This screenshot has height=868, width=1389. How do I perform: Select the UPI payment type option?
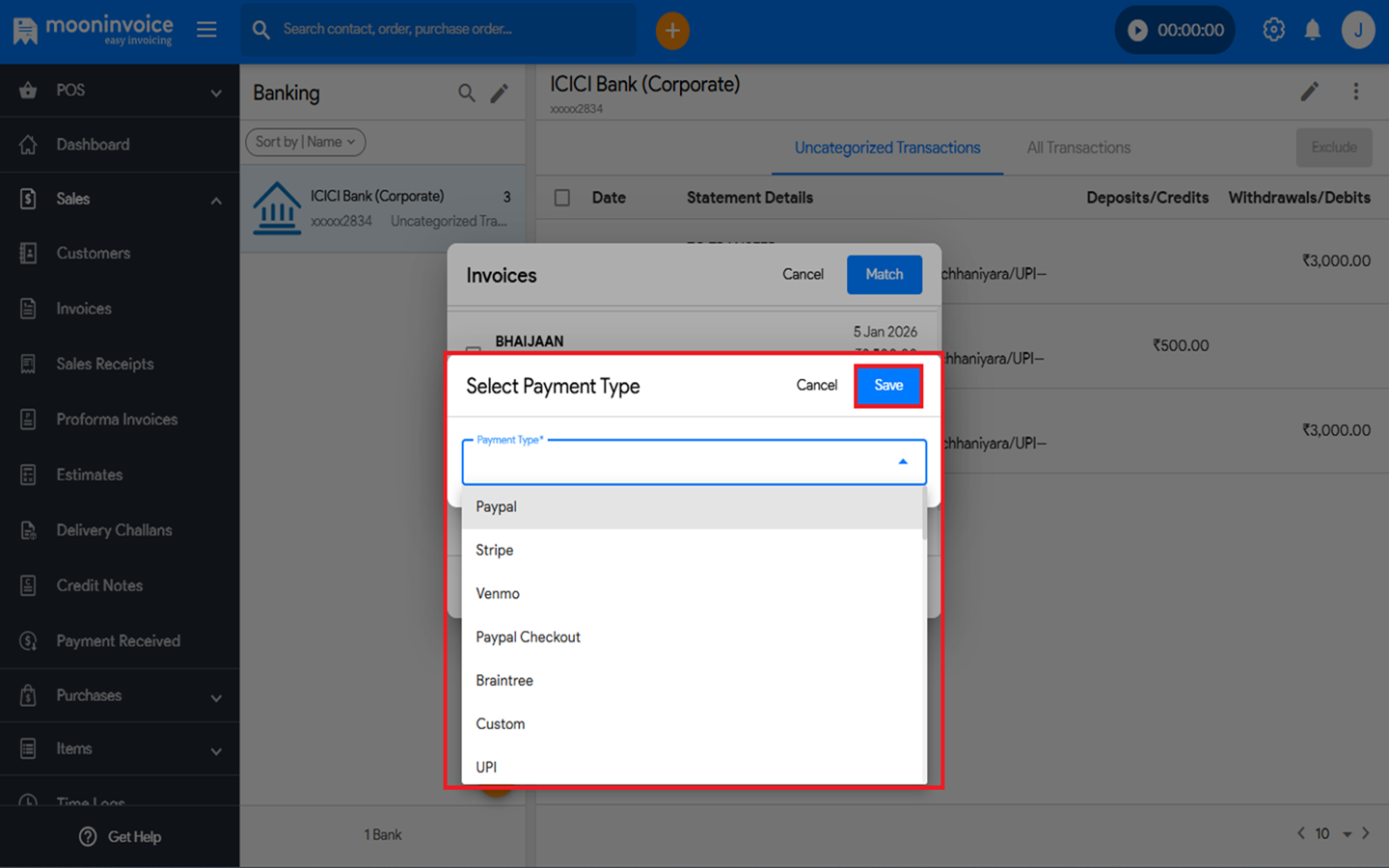(x=486, y=767)
